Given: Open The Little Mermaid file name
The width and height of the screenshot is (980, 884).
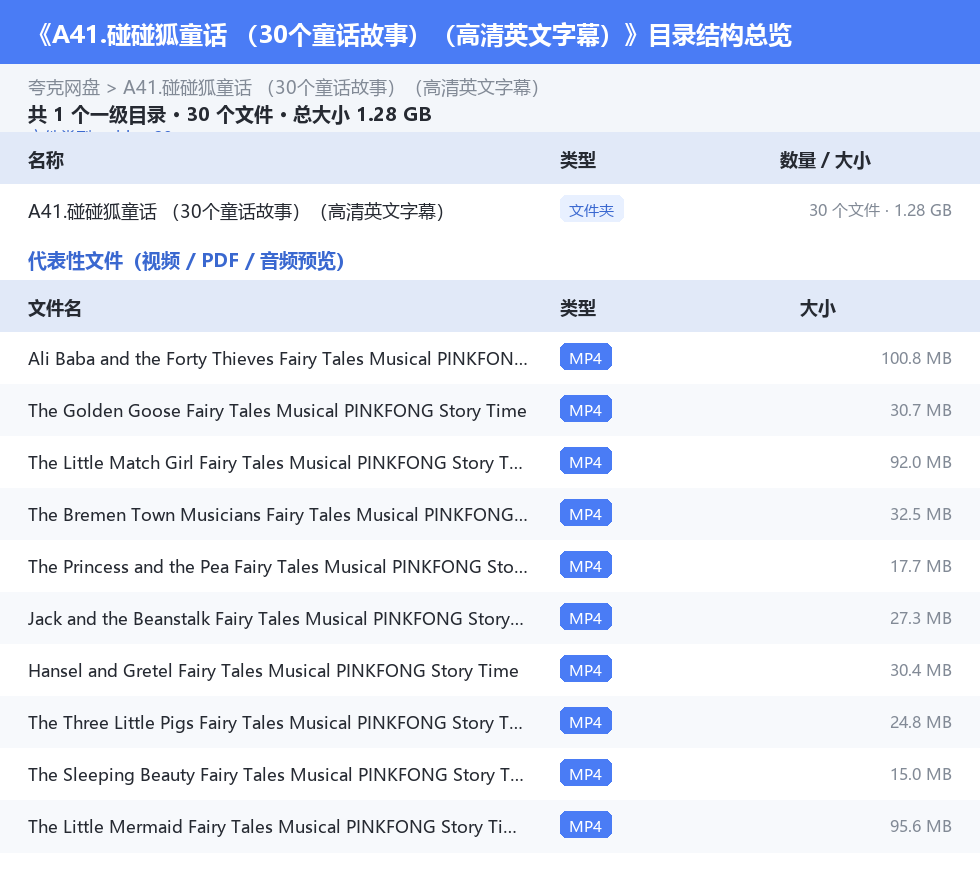Looking at the screenshot, I should pyautogui.click(x=272, y=826).
